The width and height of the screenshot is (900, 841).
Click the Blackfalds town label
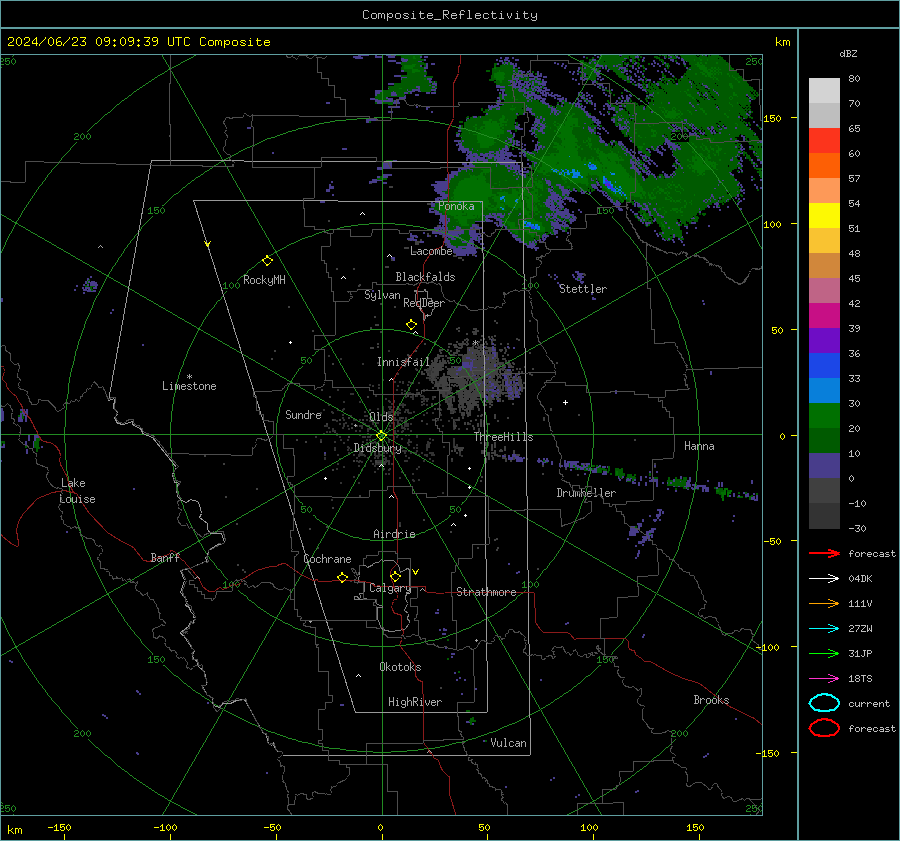tap(425, 277)
